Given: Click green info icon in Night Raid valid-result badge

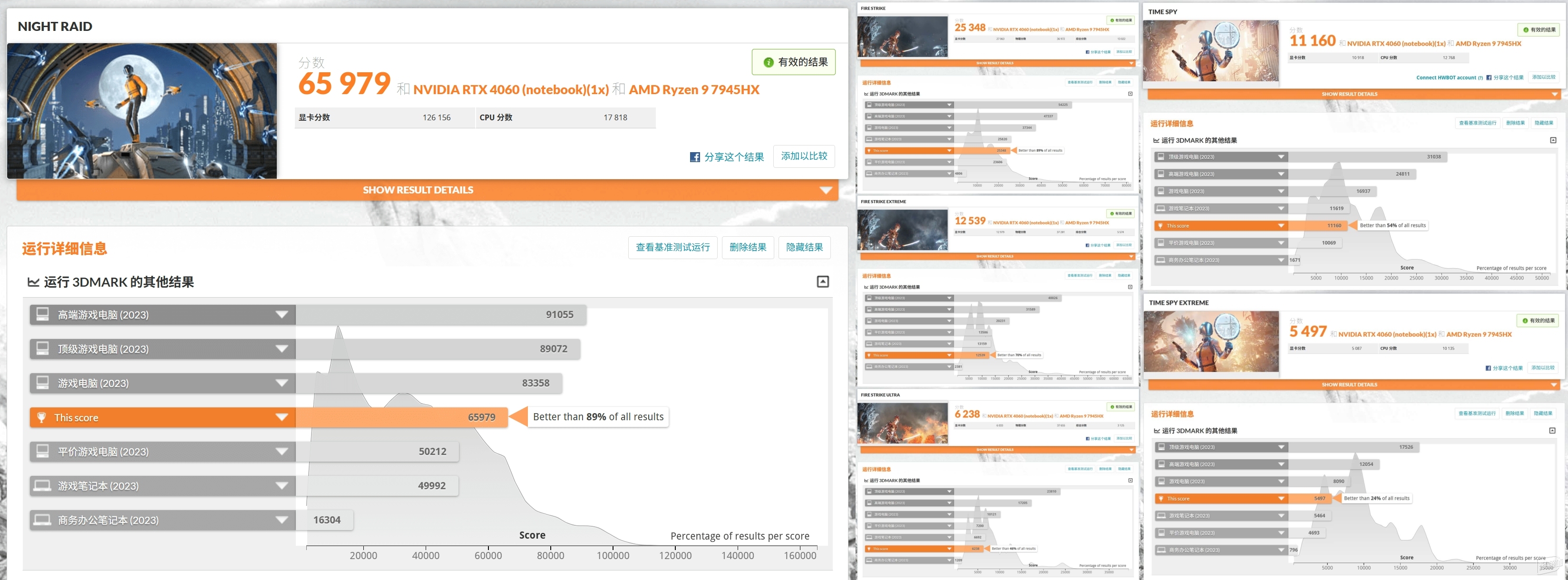Looking at the screenshot, I should coord(768,62).
